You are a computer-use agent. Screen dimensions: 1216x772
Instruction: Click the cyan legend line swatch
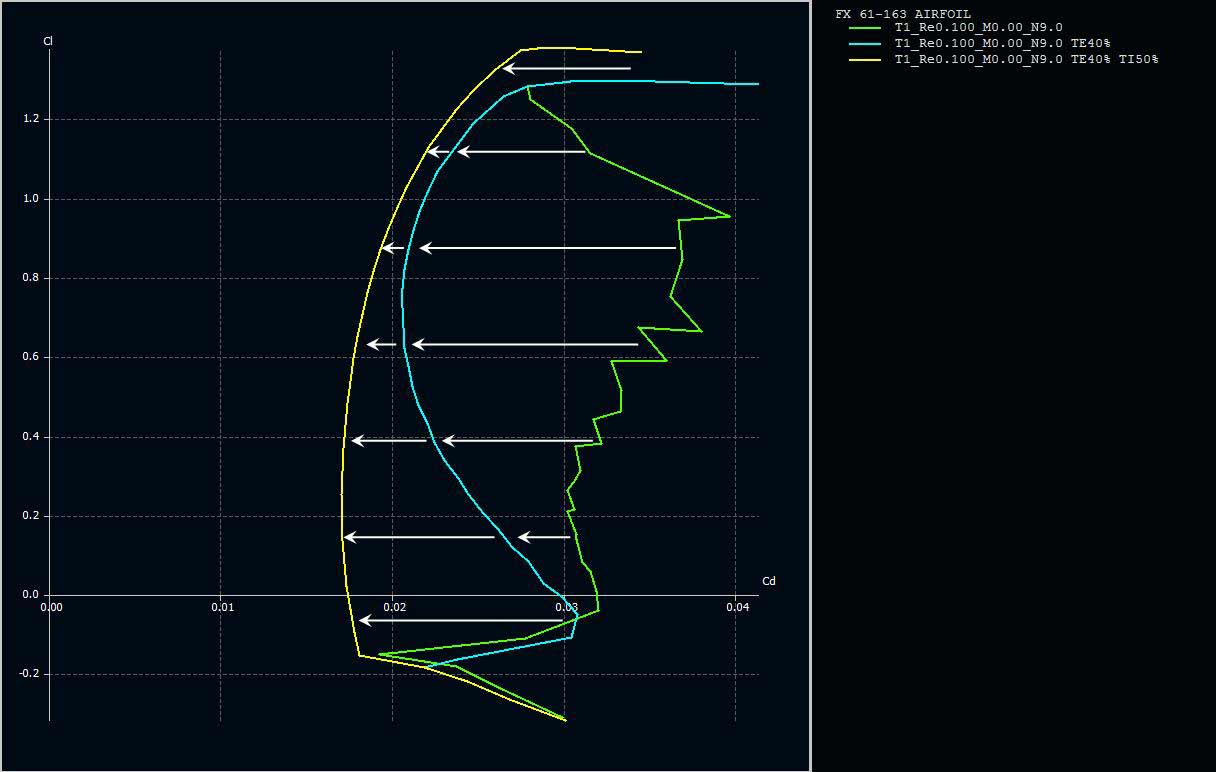tap(865, 44)
